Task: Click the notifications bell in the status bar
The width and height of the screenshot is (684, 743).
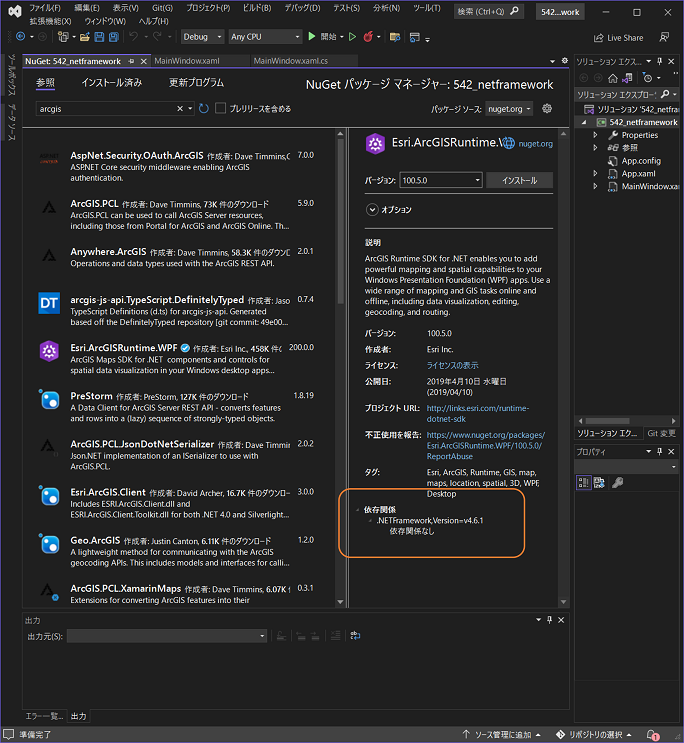Action: tap(653, 734)
